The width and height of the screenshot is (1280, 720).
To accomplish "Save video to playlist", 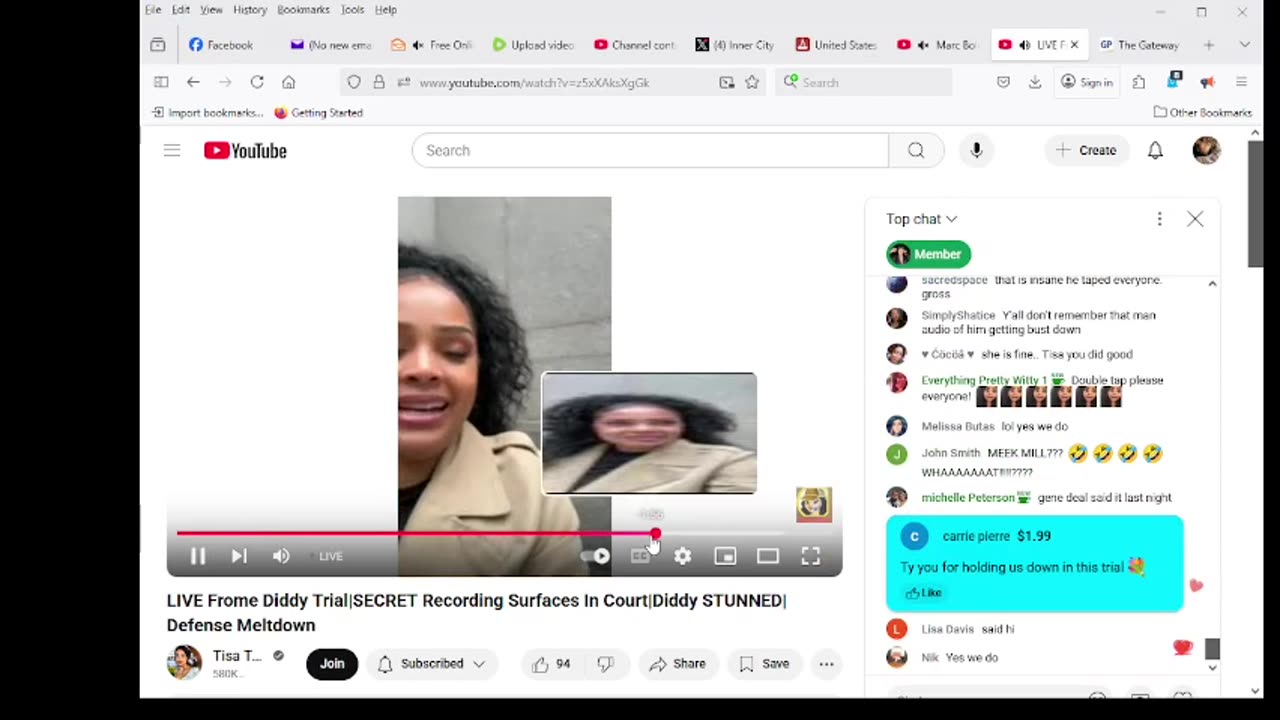I will tap(764, 663).
